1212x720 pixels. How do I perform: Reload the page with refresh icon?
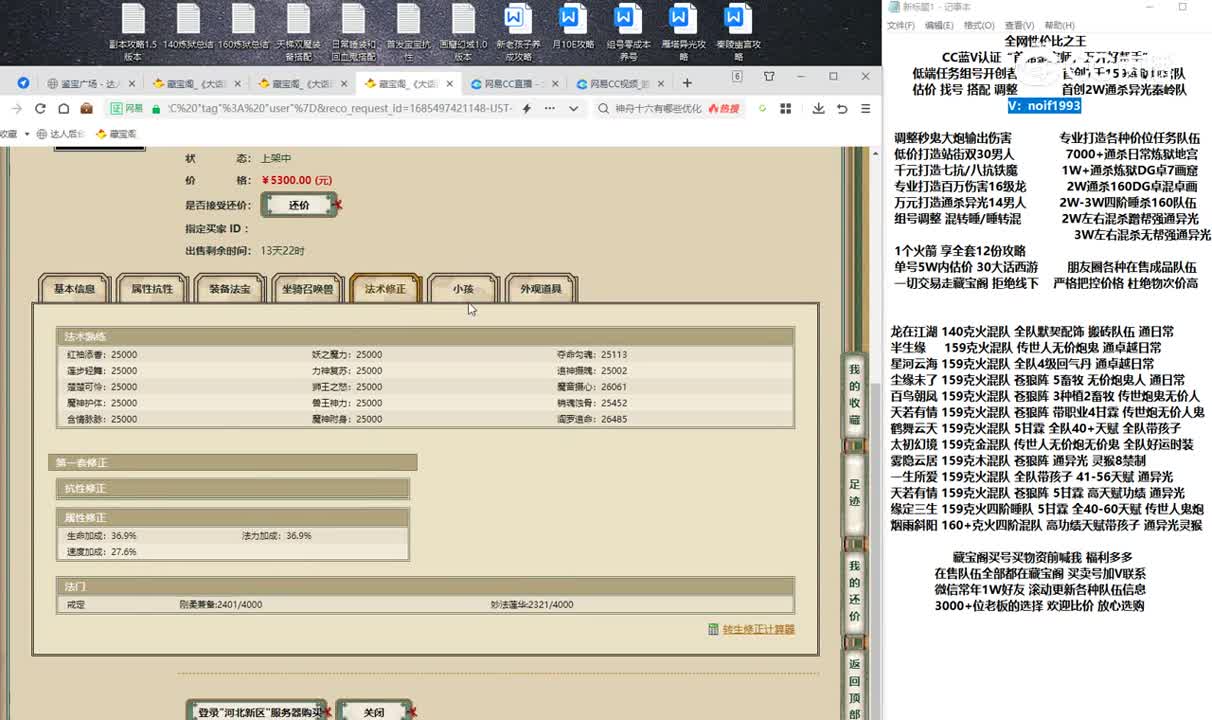(x=40, y=108)
